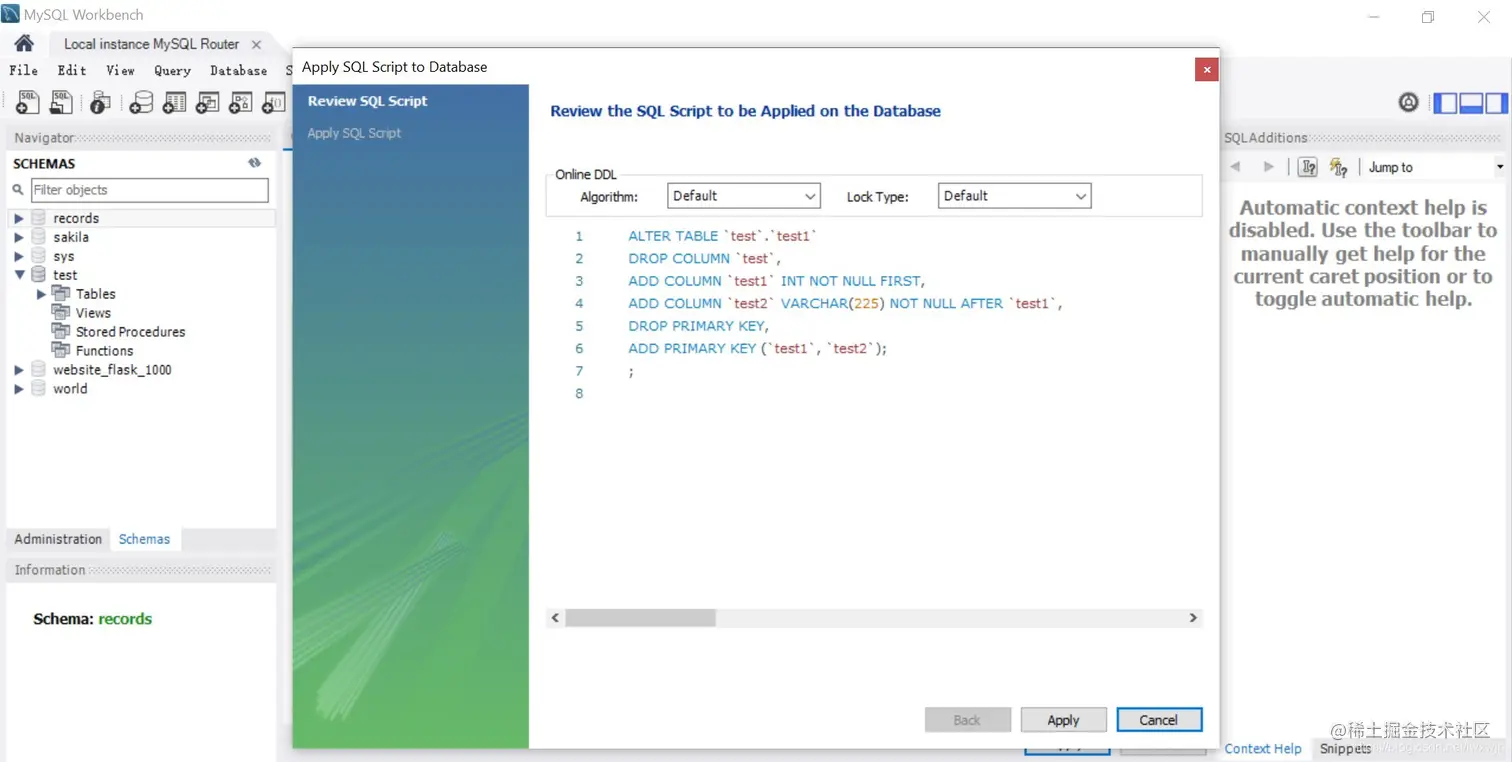This screenshot has width=1512, height=762.
Task: Get context help for current caret position
Action: [1307, 167]
